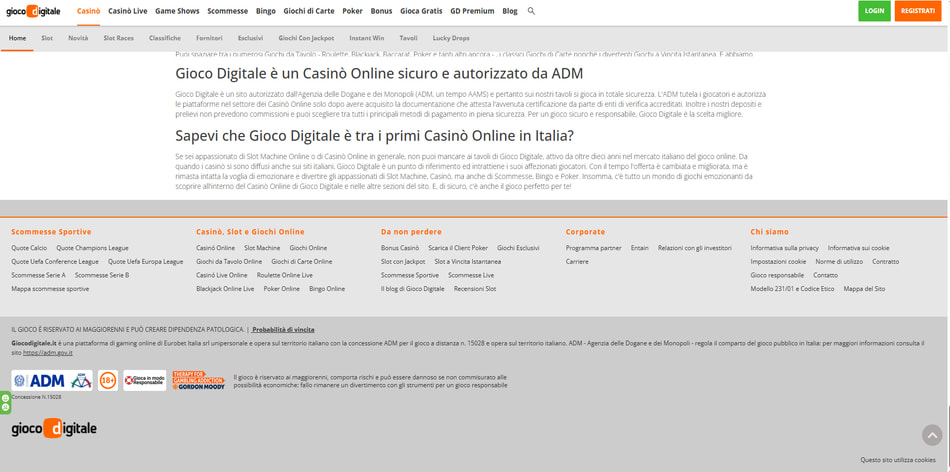Click the Gioco Digitale footer logo
950x472 pixels.
coord(54,428)
